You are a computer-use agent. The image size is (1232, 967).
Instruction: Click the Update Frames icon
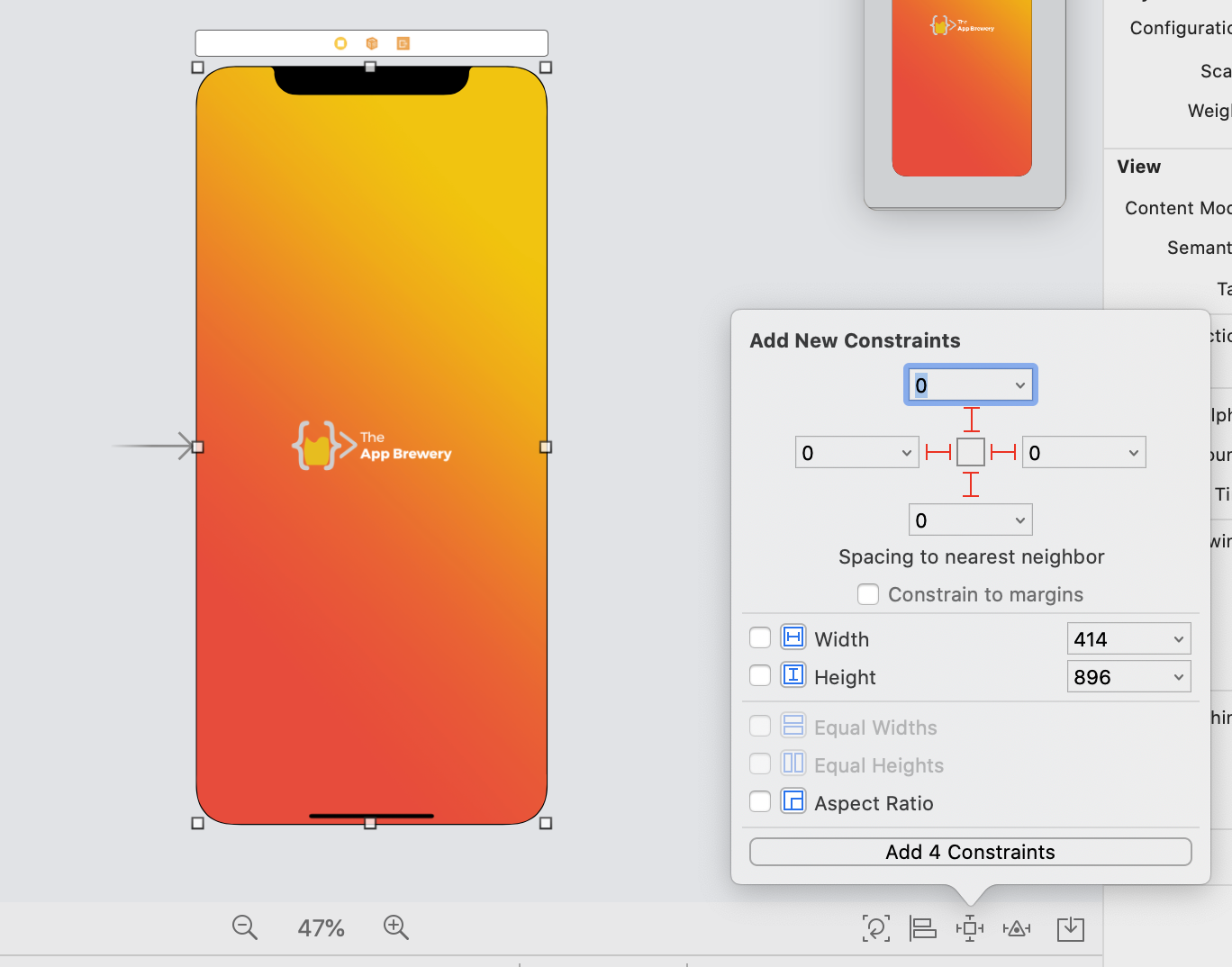875,928
